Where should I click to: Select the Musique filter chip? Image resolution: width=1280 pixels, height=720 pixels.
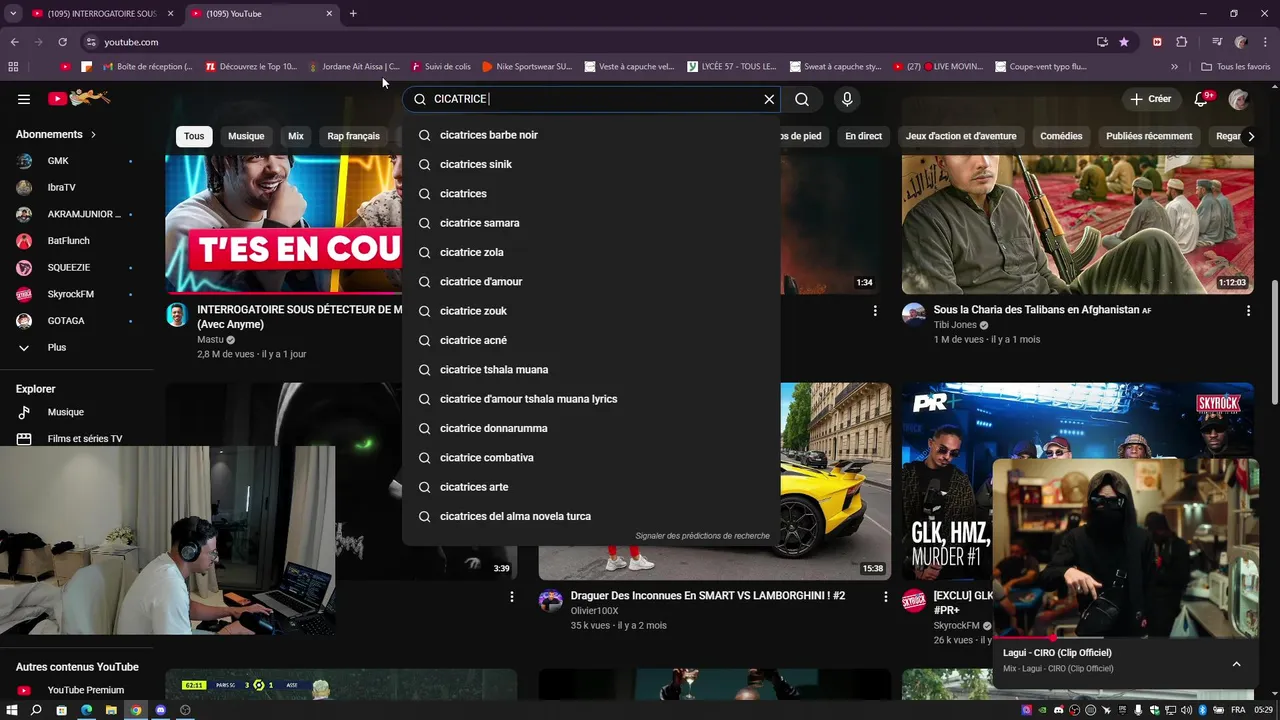246,136
